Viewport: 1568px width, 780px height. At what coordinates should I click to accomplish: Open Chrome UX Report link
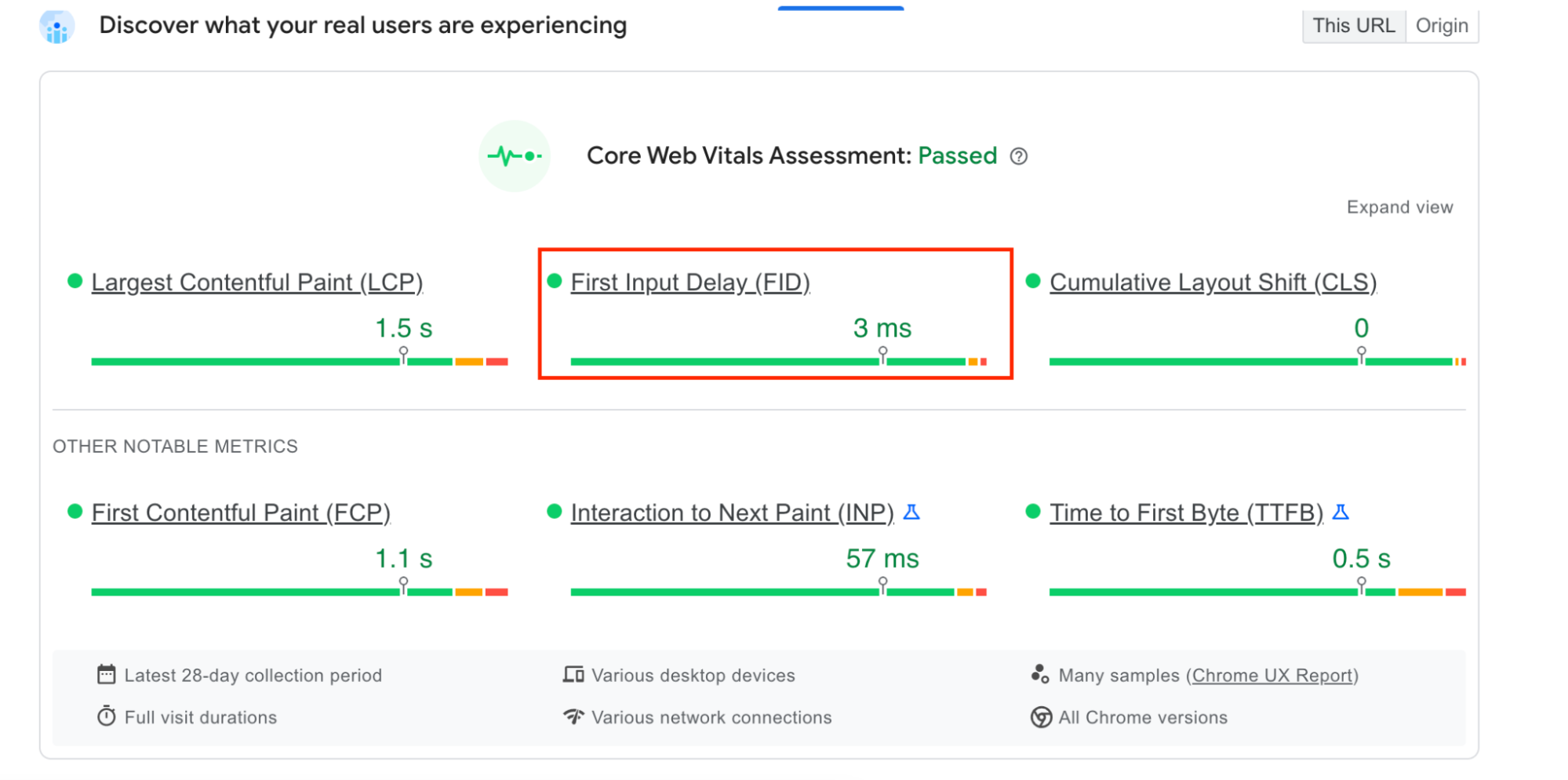(1271, 676)
